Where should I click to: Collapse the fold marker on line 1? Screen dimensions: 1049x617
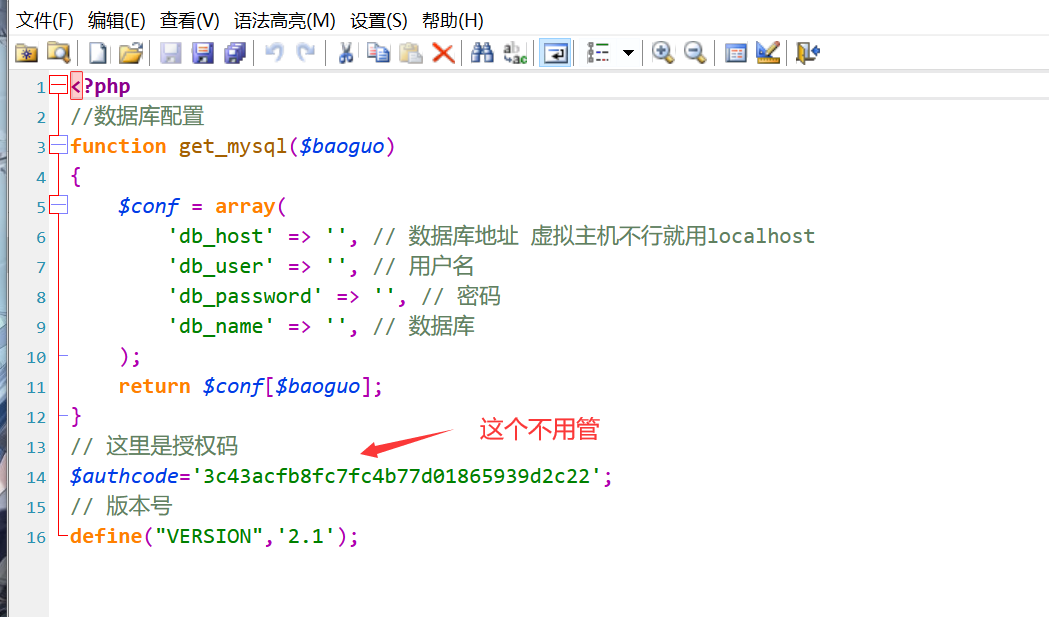point(58,86)
